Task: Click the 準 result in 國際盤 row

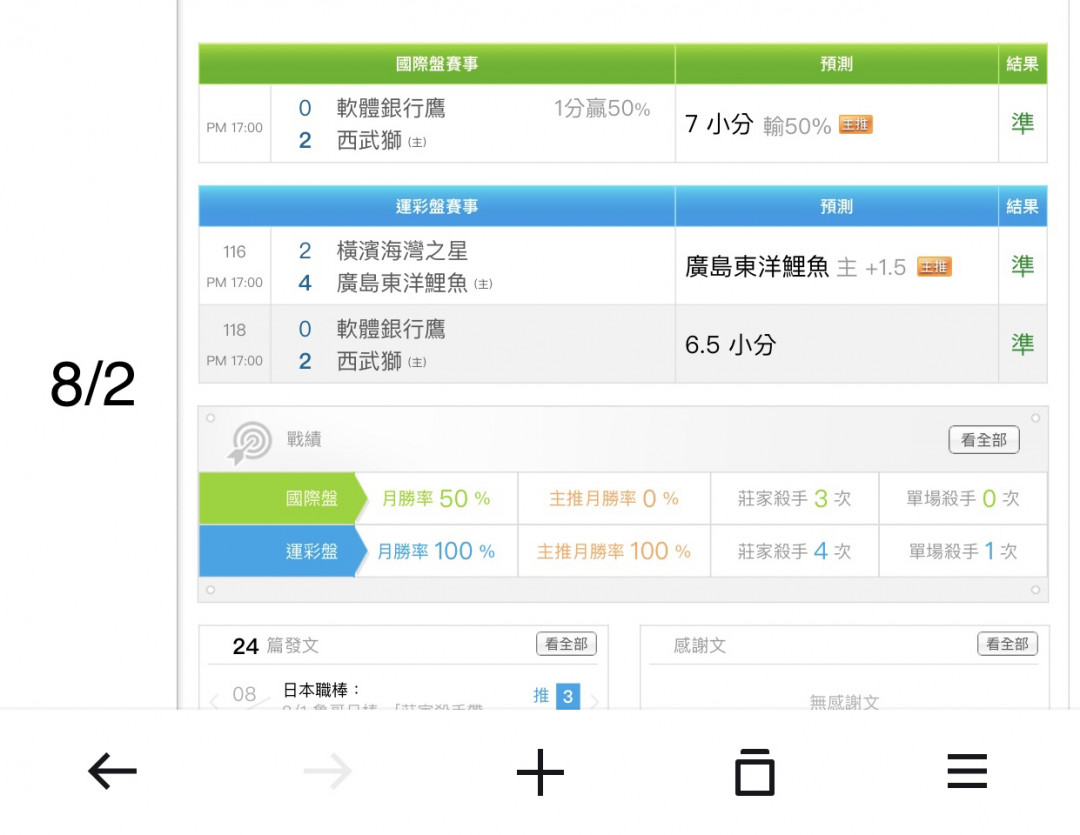Action: pyautogui.click(x=1023, y=124)
